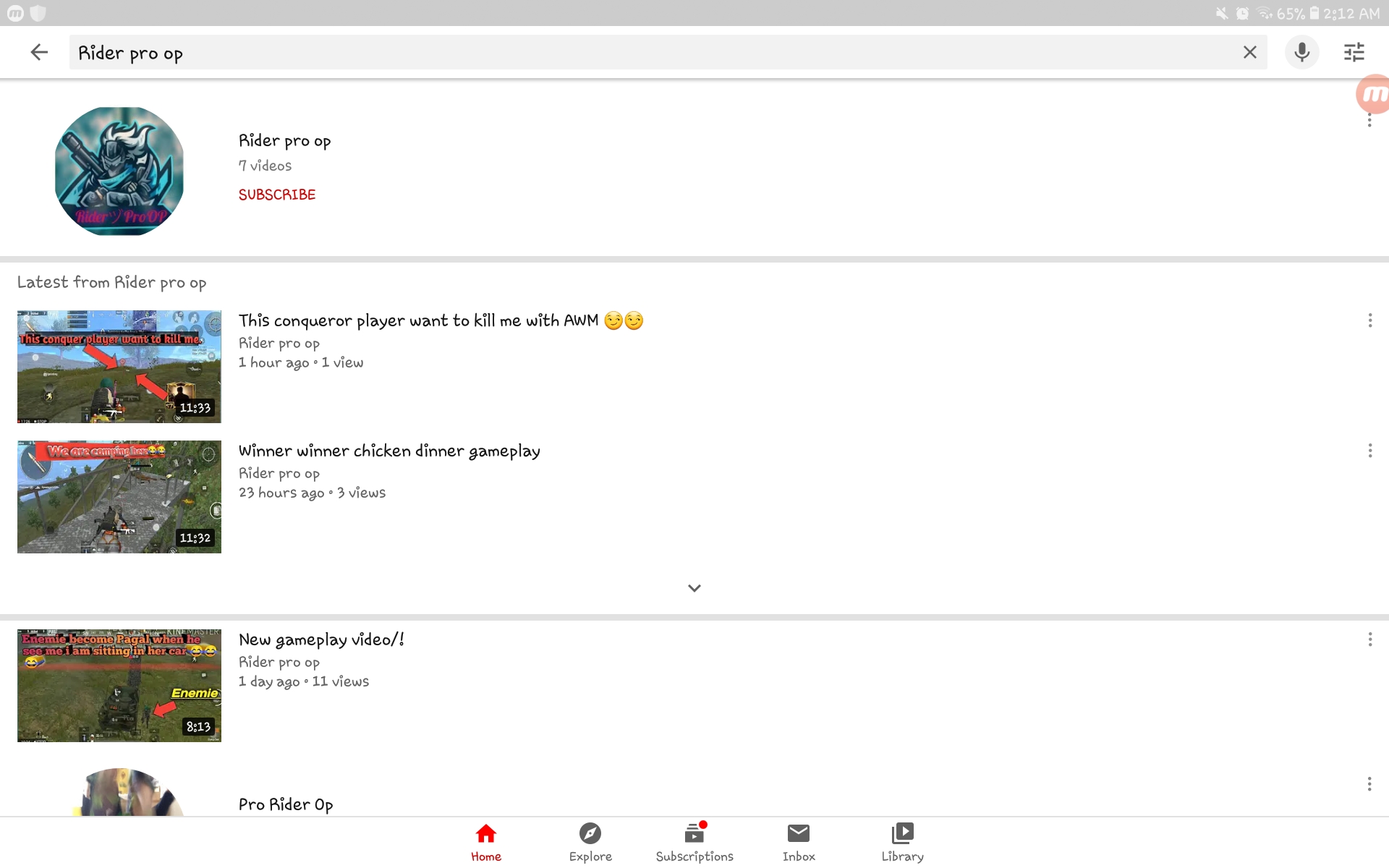Open search filters icon
Viewport: 1389px width, 868px height.
coord(1354,52)
